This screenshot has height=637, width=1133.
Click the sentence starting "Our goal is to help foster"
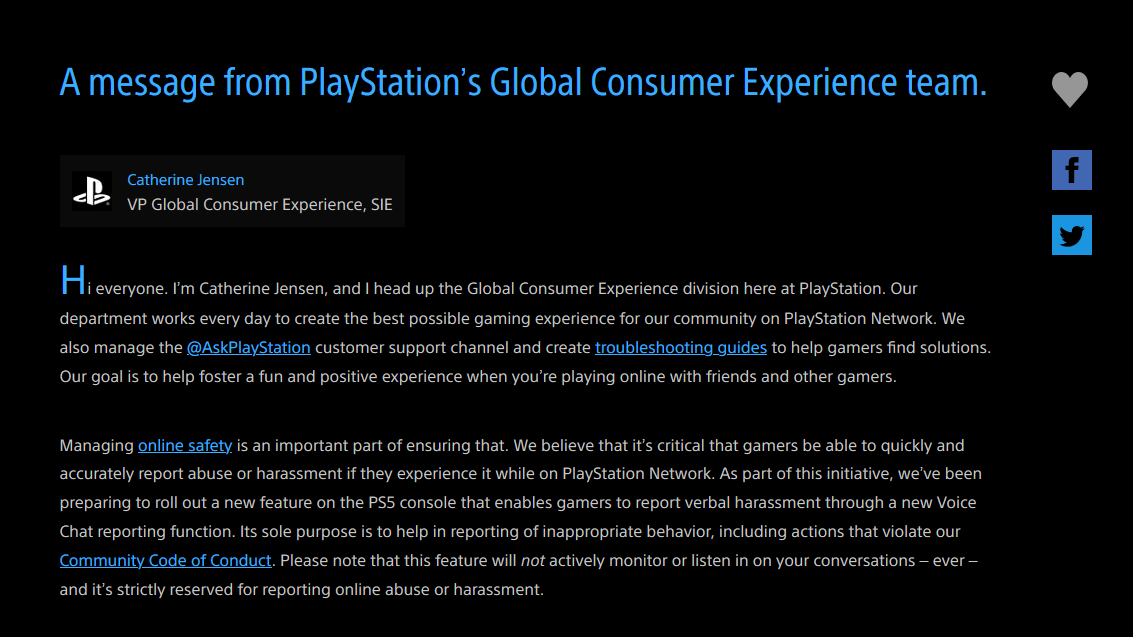478,376
